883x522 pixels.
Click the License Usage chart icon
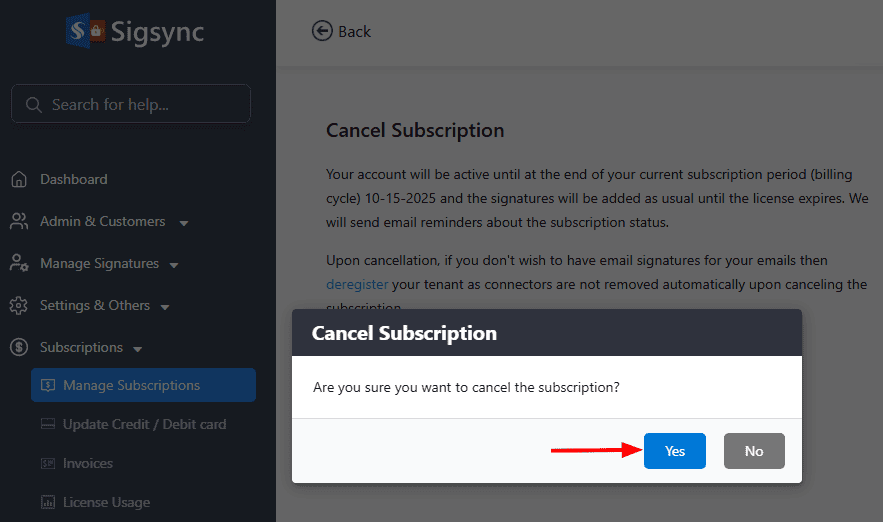[47, 502]
